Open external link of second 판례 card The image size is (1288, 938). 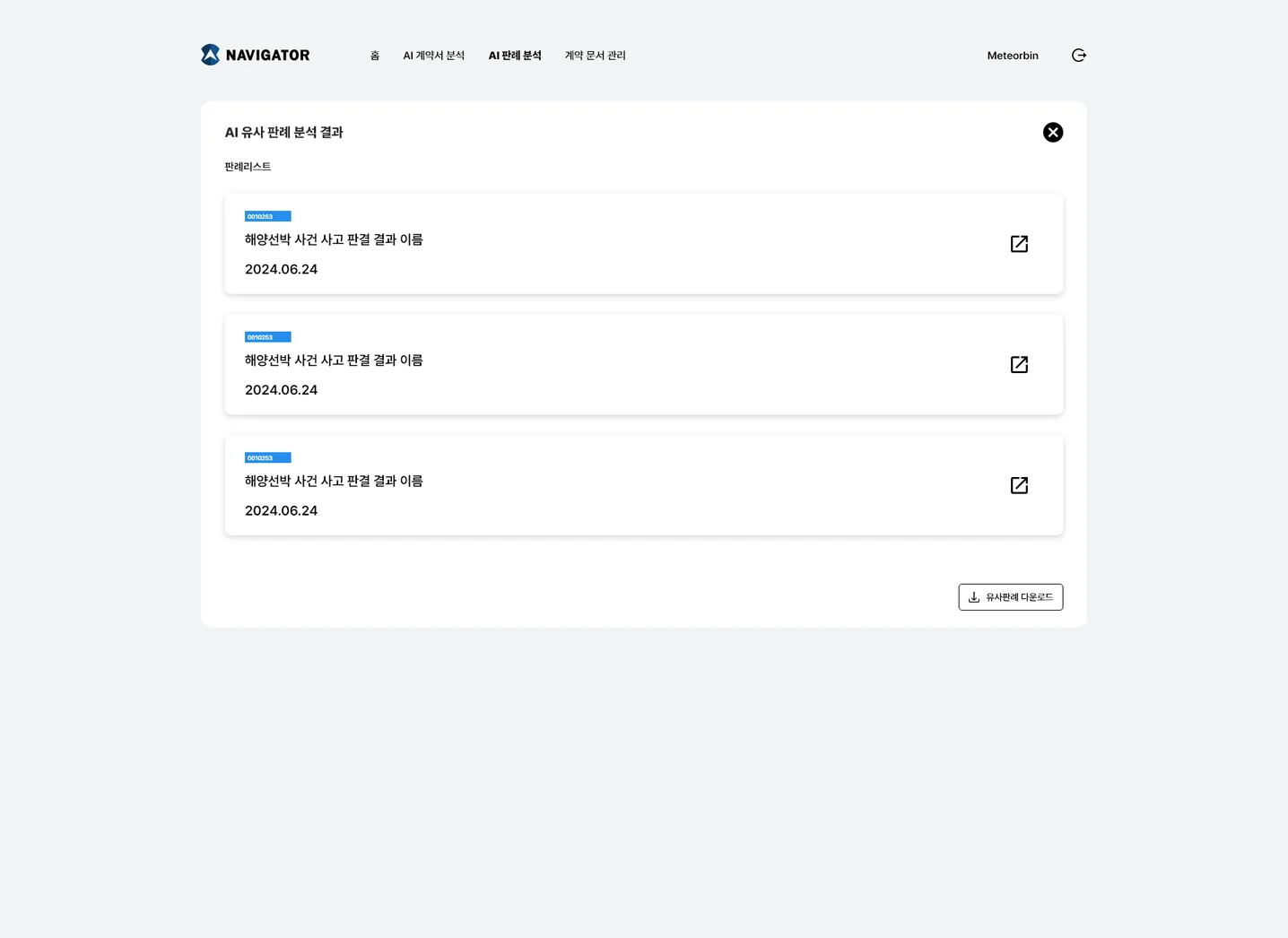pos(1019,365)
